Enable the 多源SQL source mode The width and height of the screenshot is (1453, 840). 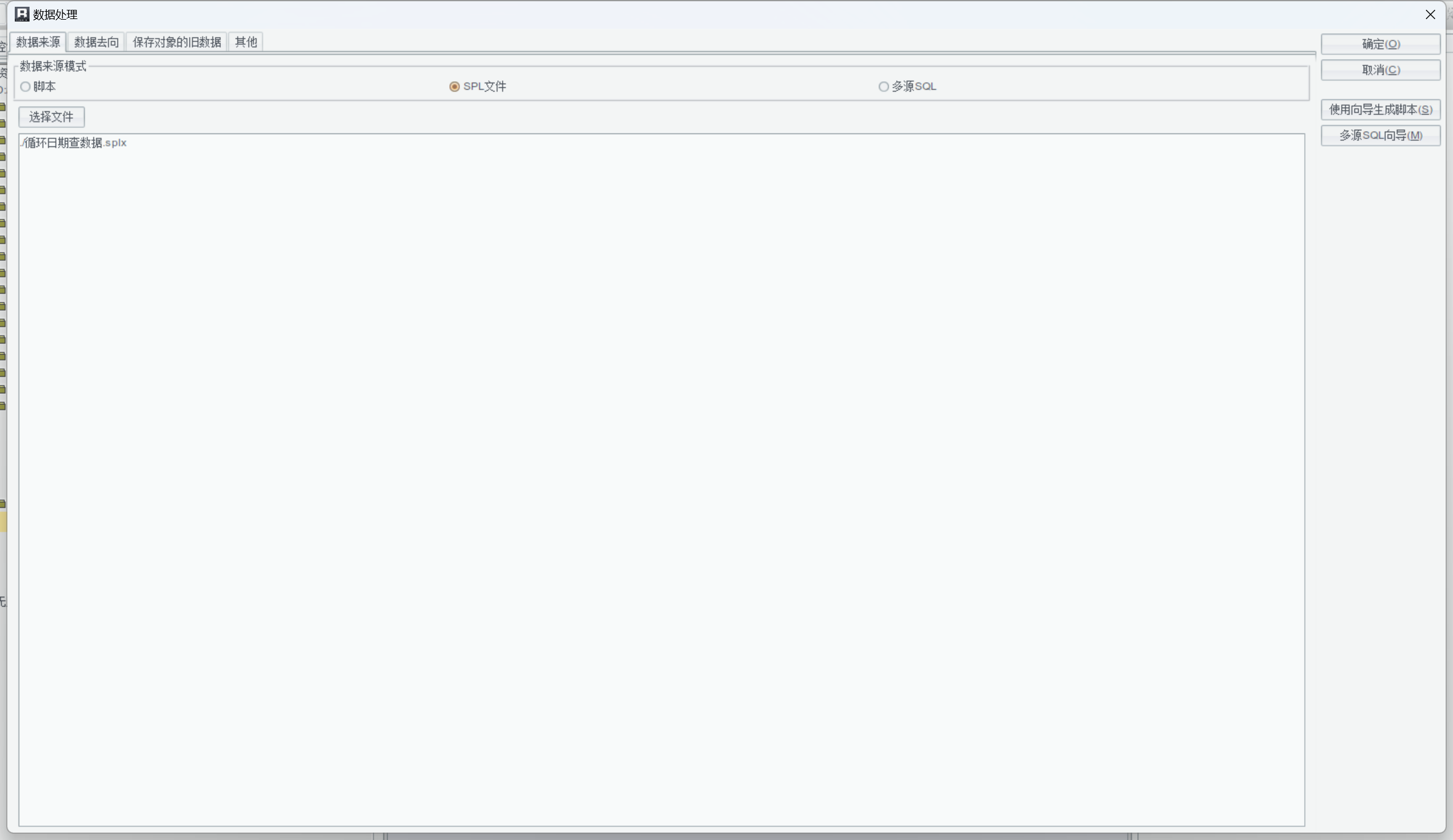pos(884,87)
